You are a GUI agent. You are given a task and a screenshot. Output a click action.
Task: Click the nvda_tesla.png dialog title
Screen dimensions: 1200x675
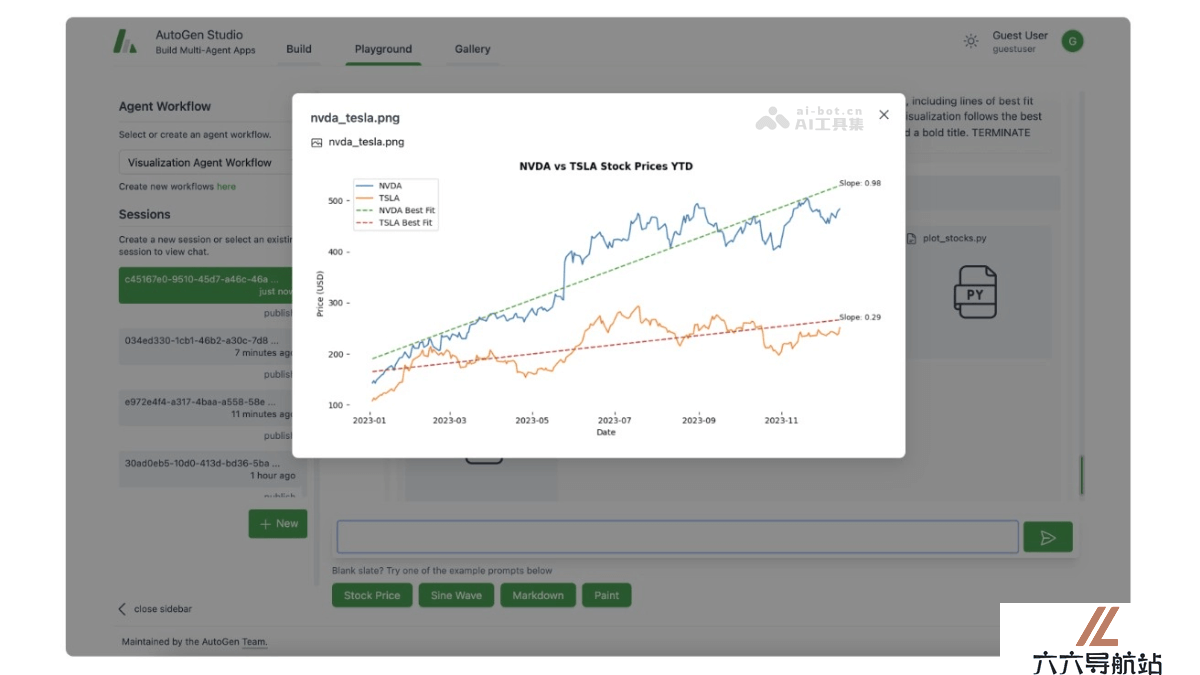coord(355,118)
